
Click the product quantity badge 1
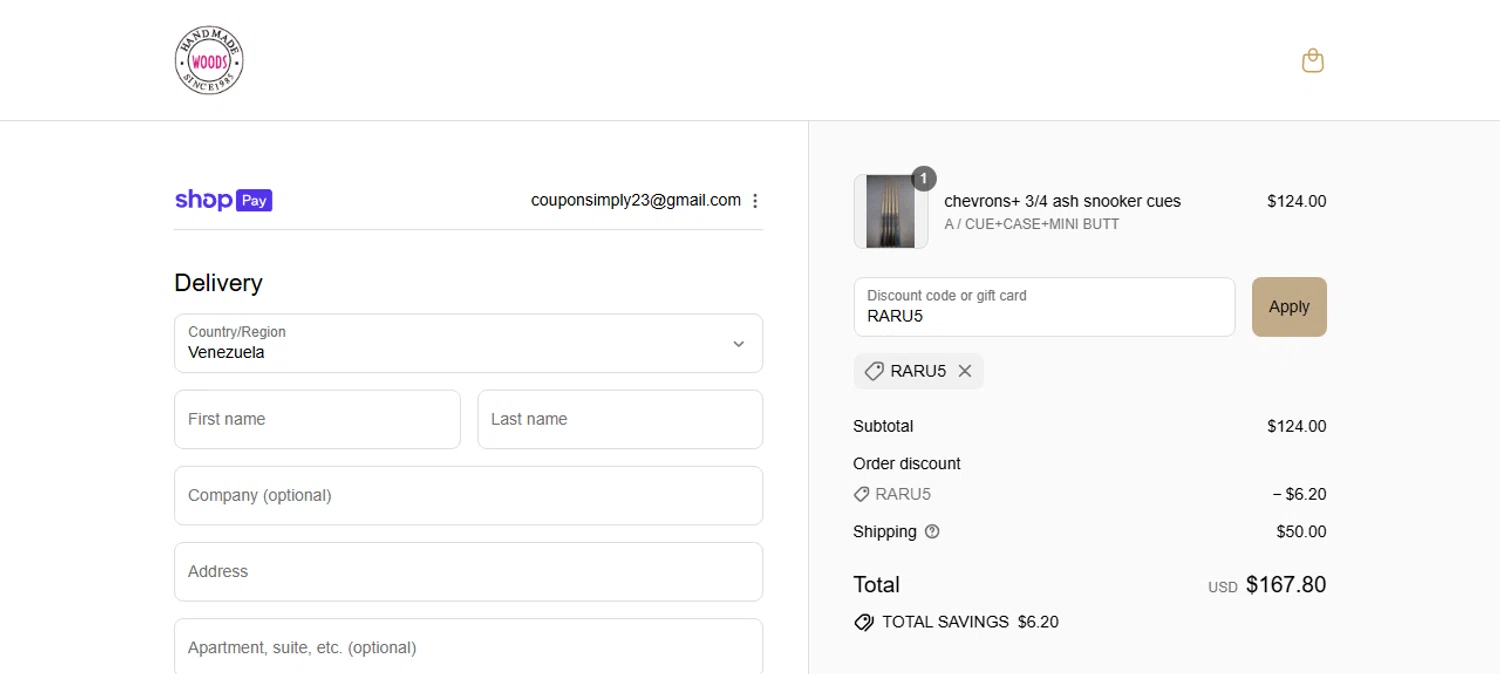[x=924, y=178]
